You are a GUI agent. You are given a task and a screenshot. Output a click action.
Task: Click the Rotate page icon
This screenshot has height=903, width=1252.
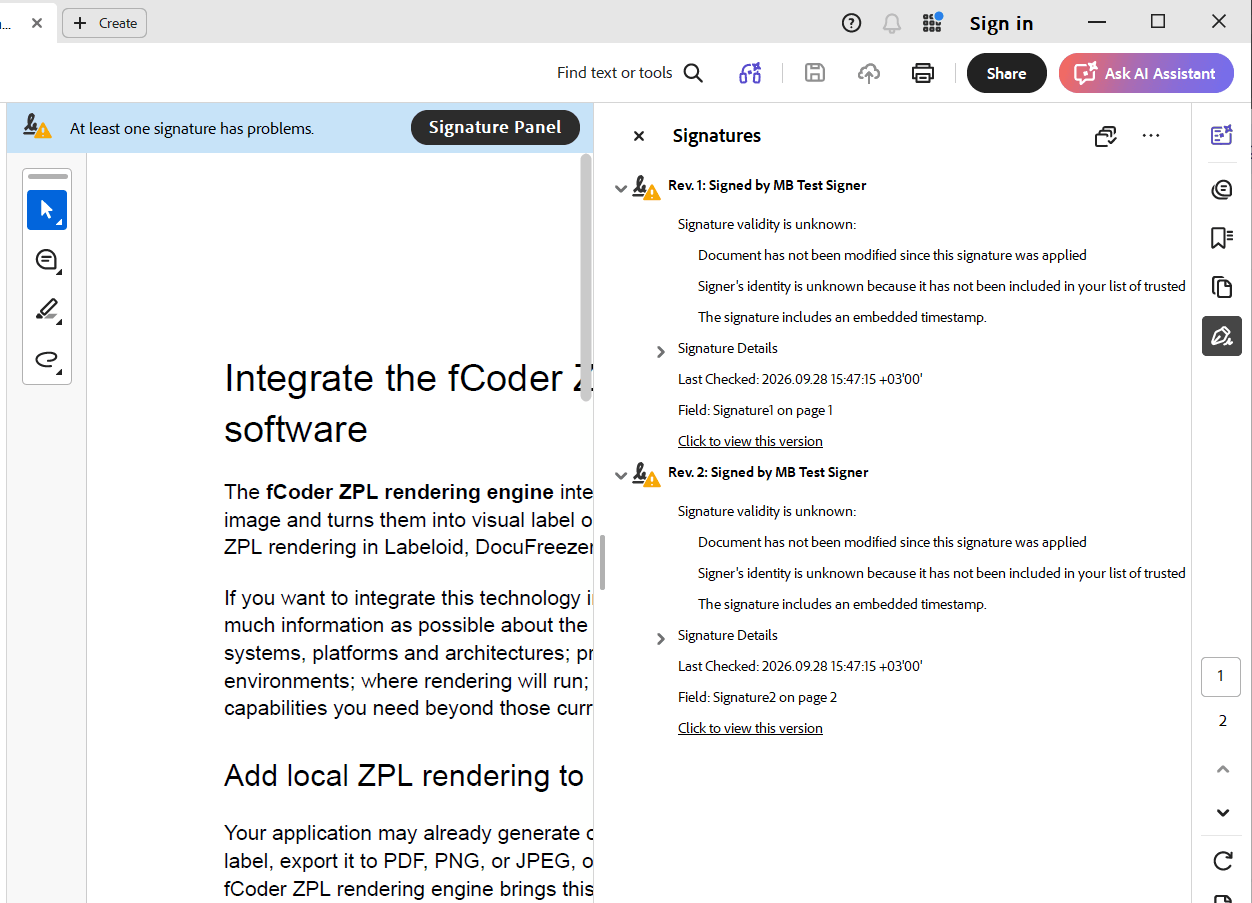point(1222,861)
